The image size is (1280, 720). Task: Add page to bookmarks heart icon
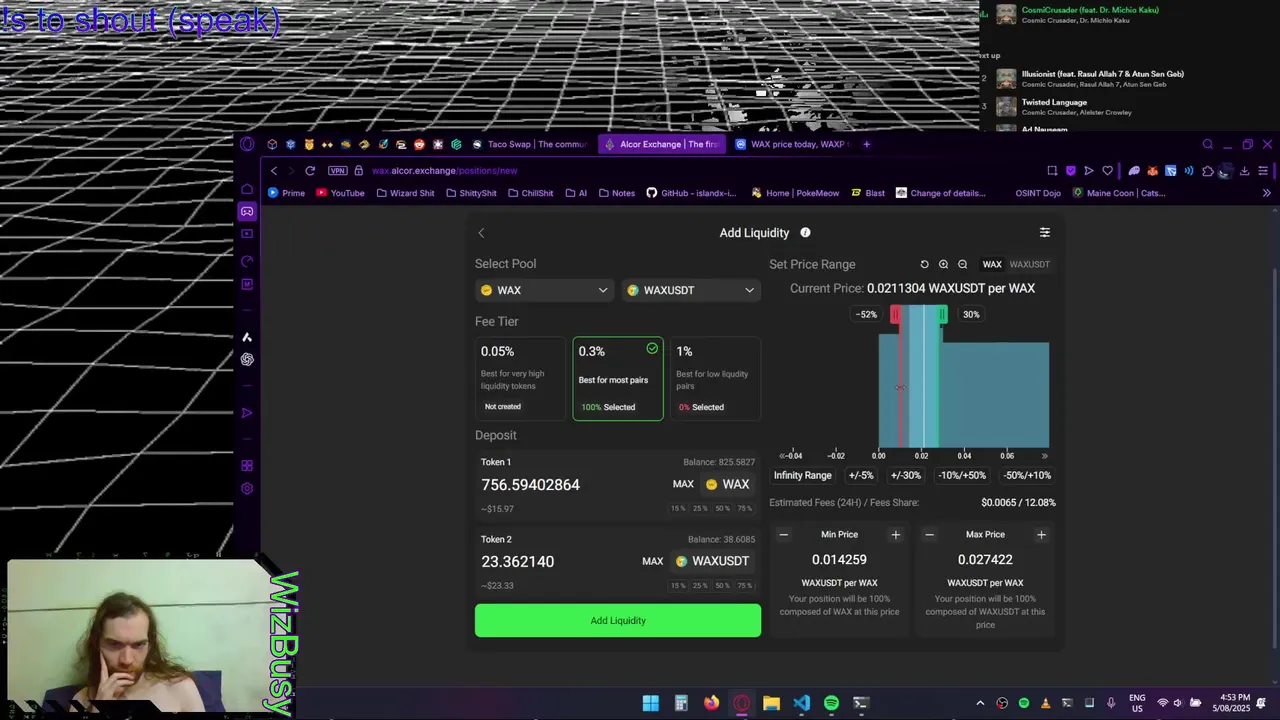[x=1107, y=171]
